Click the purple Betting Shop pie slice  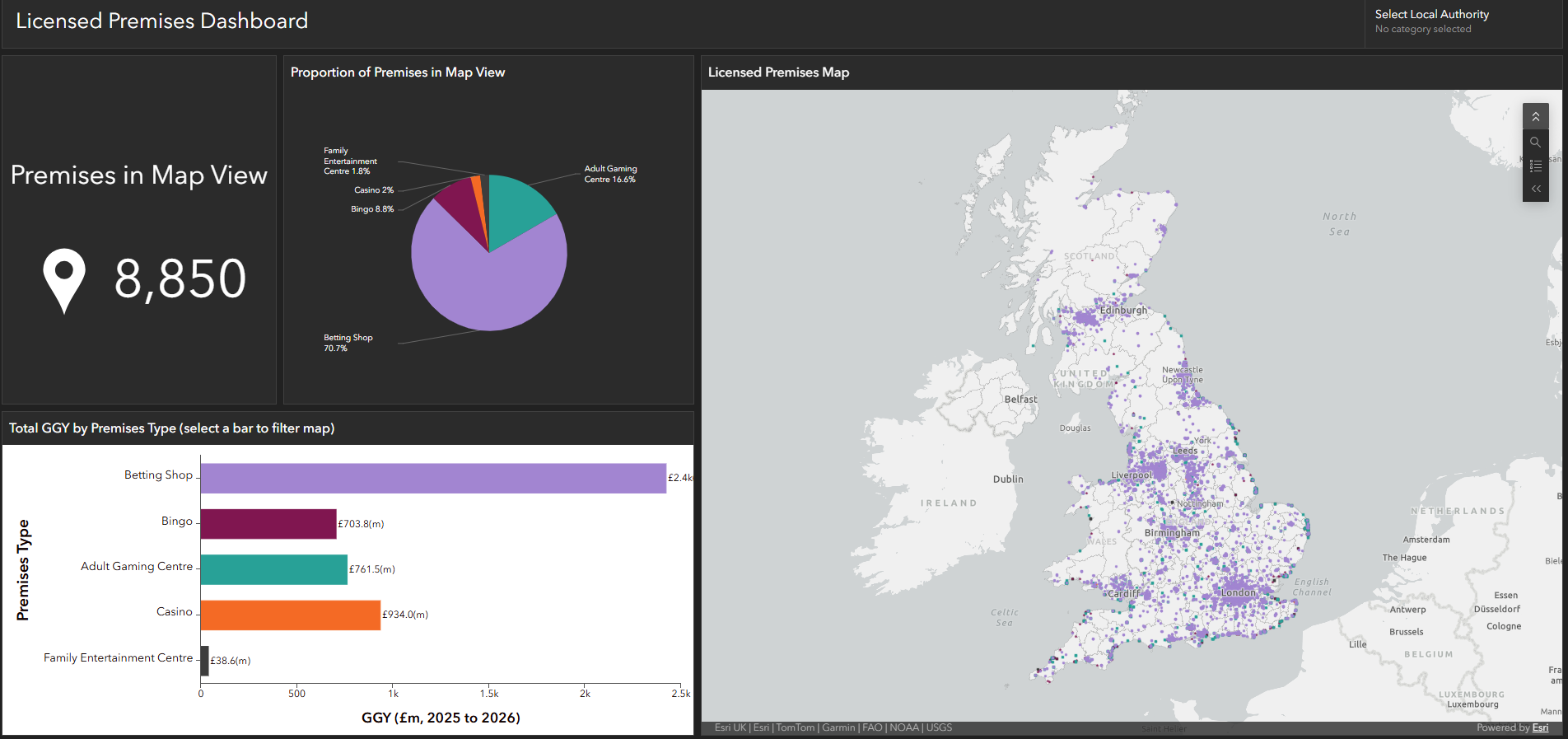tap(486, 284)
